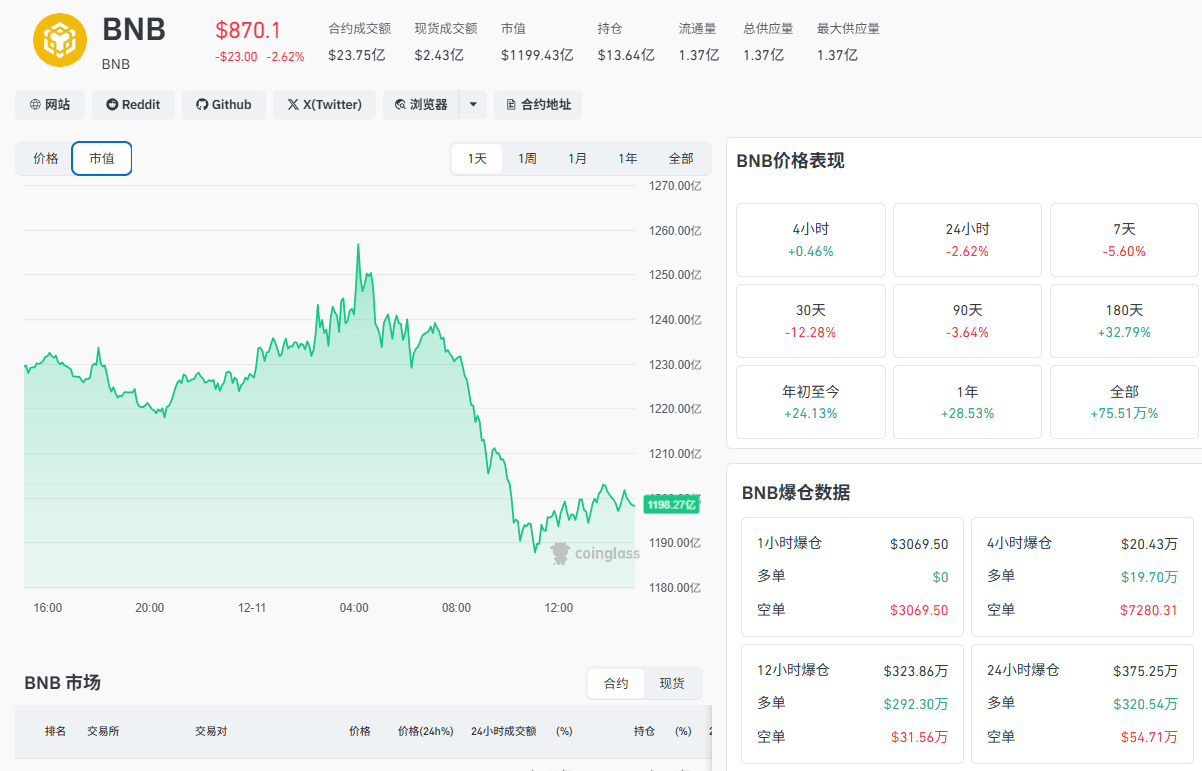Sort market table by 交易对 column
1202x771 pixels.
point(211,731)
